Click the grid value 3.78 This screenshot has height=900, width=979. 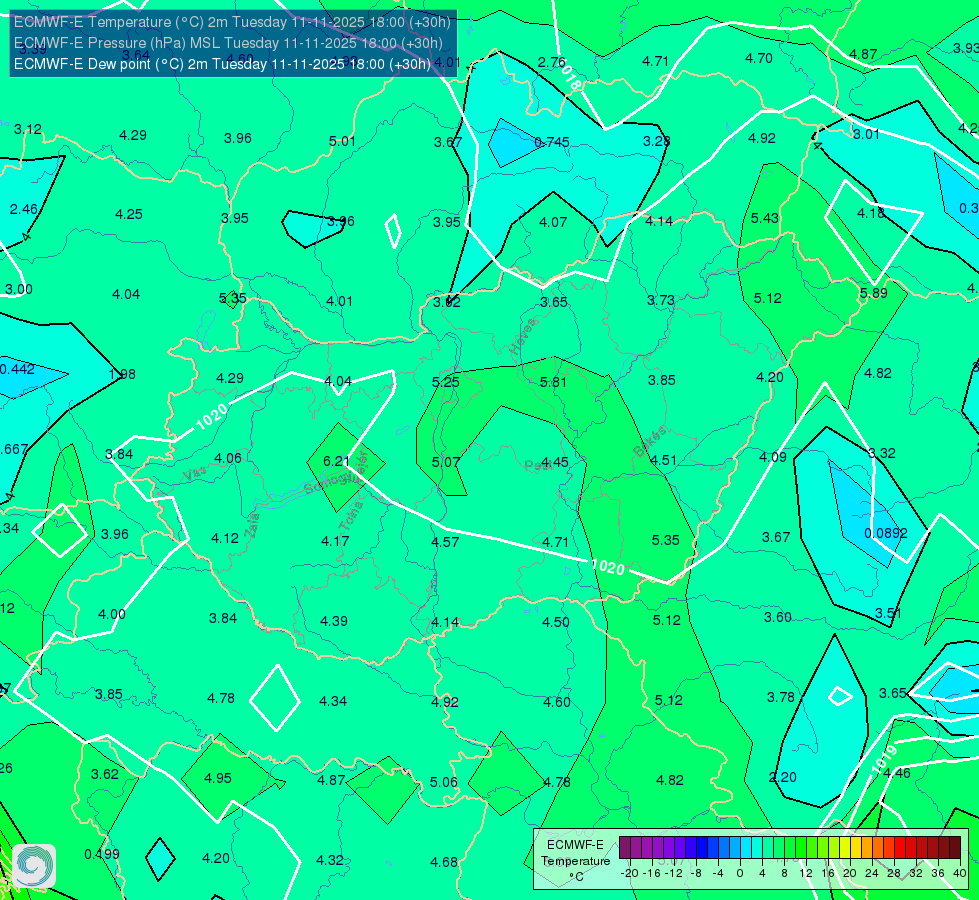pyautogui.click(x=781, y=697)
